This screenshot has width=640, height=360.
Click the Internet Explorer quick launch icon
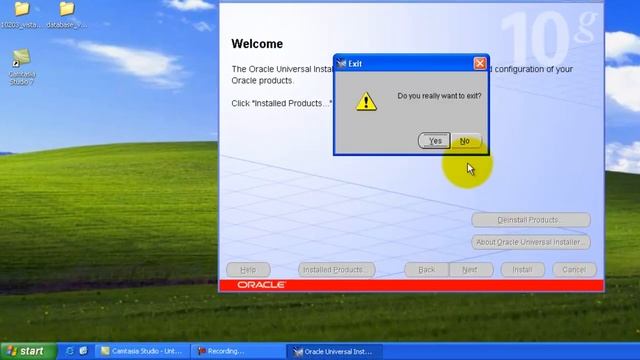[69, 351]
